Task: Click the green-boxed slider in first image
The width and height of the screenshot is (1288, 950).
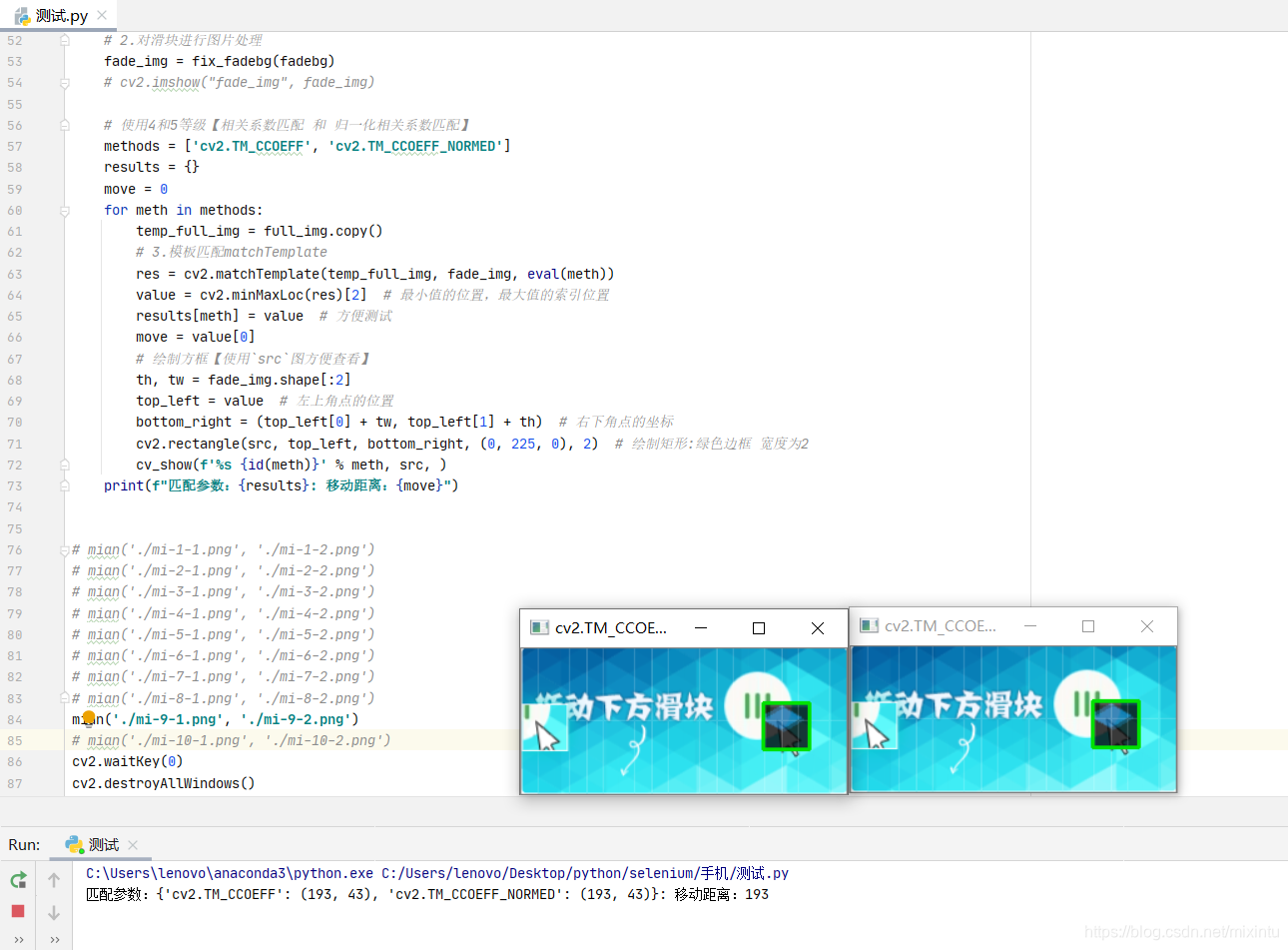Action: point(786,725)
